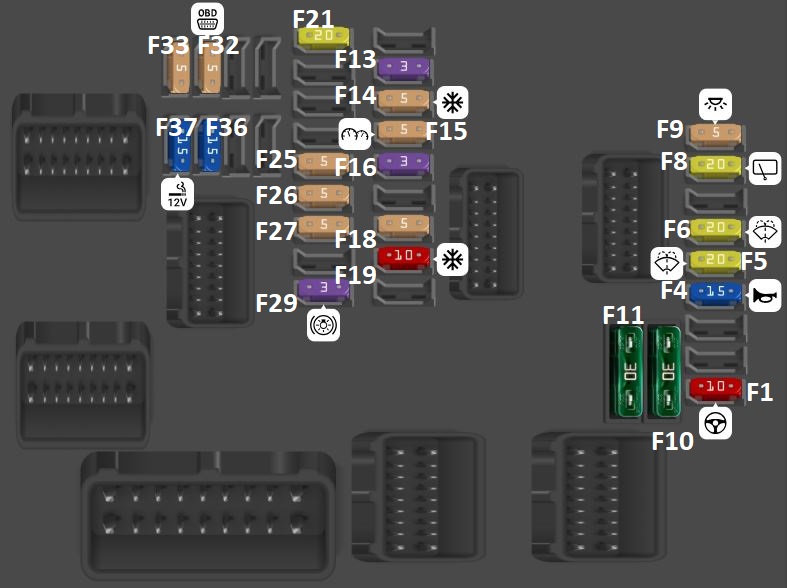Select the tan 5A fuse at F26
This screenshot has height=588, width=787.
[x=323, y=194]
